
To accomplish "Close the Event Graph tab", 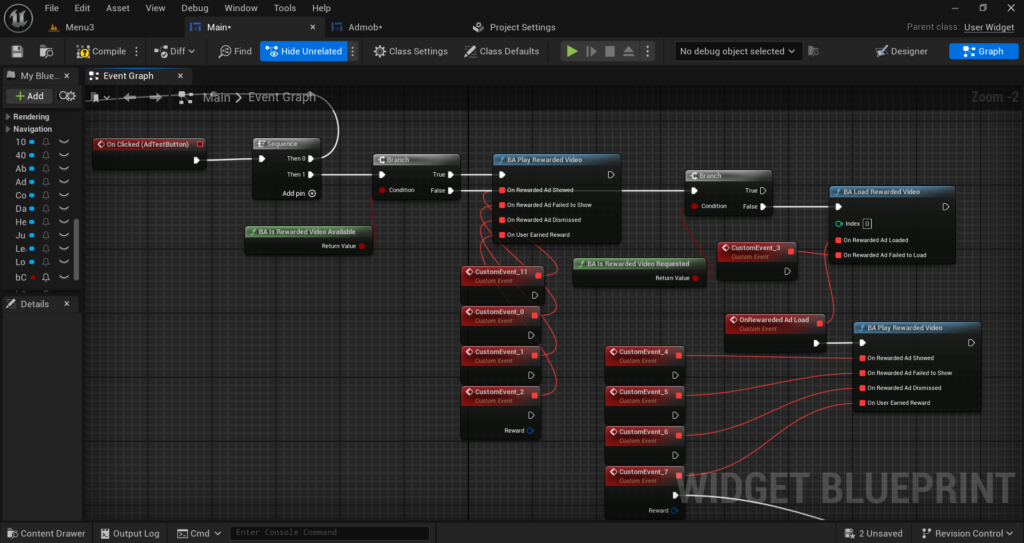I will 180,76.
